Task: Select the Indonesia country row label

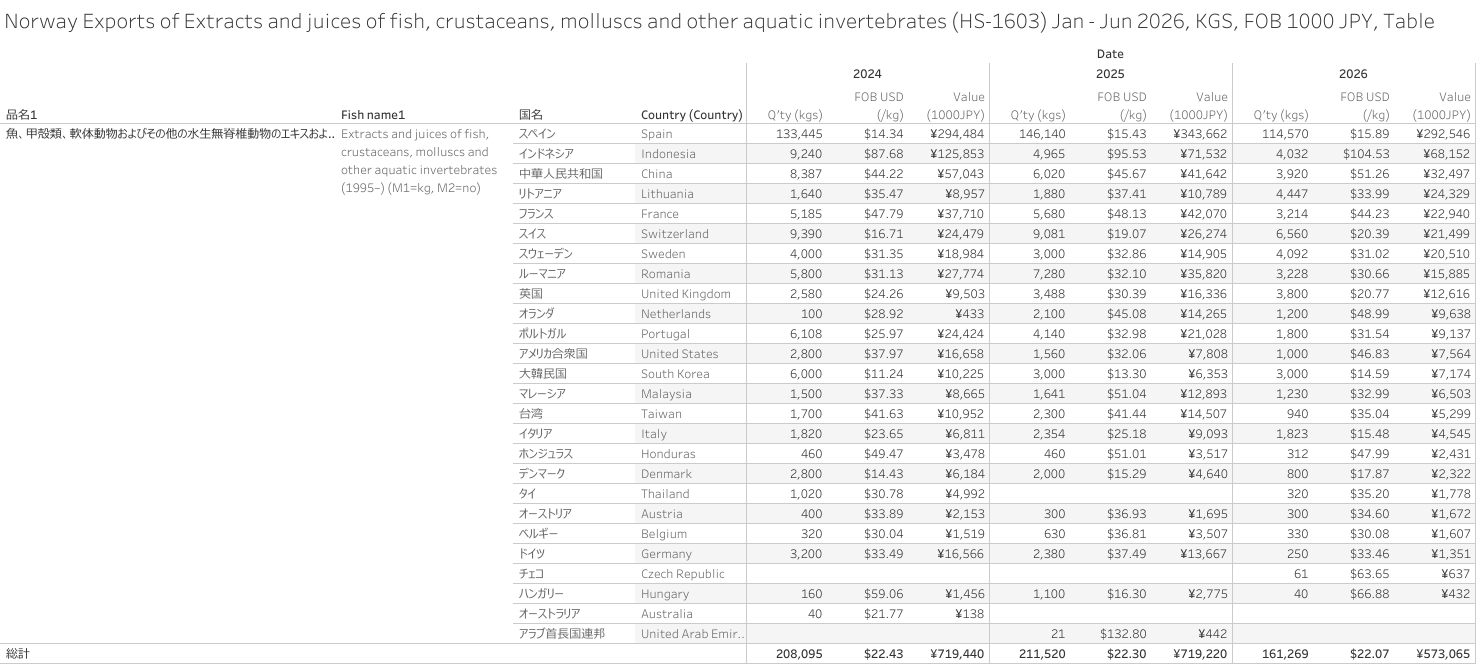Action: [x=668, y=154]
